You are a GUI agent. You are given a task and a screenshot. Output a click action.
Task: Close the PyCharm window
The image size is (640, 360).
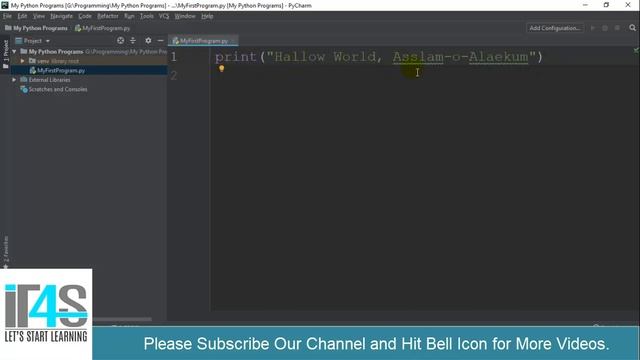click(628, 5)
